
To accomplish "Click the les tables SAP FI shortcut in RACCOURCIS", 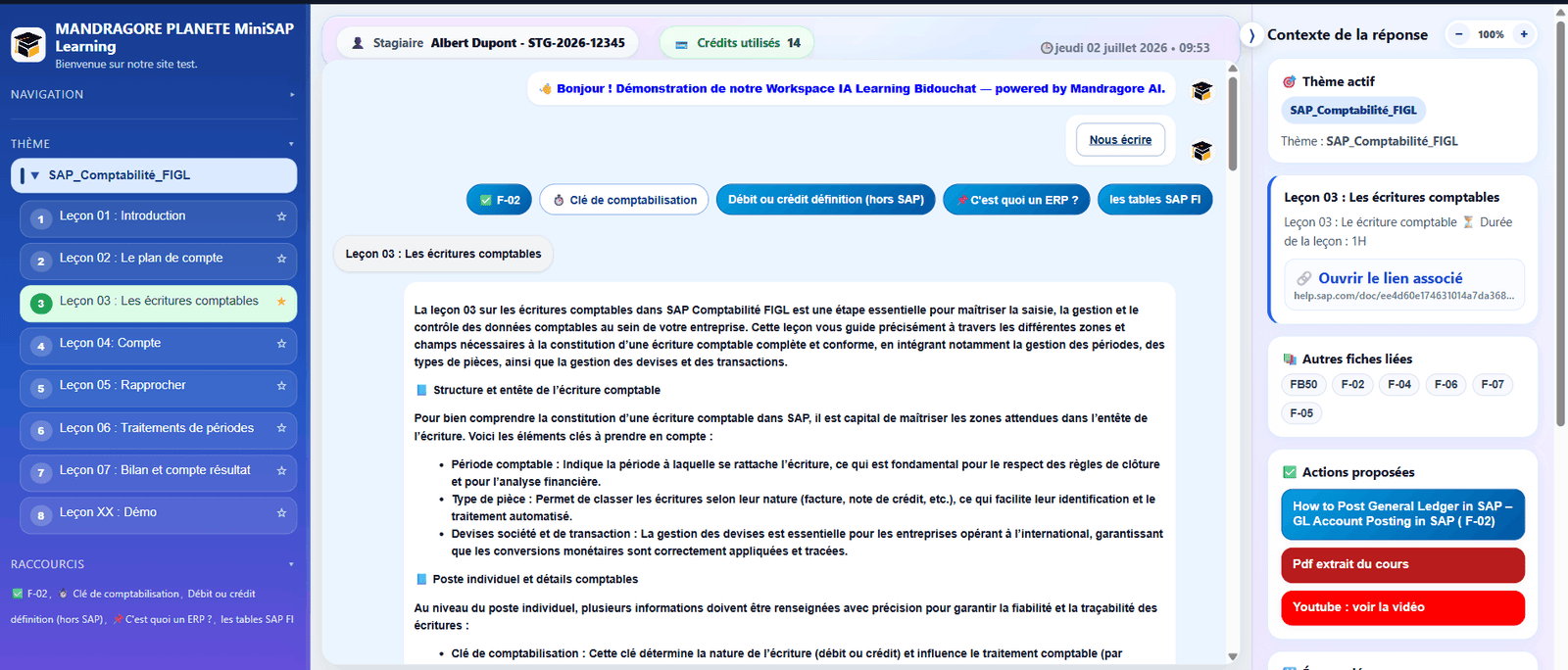I will 257,619.
